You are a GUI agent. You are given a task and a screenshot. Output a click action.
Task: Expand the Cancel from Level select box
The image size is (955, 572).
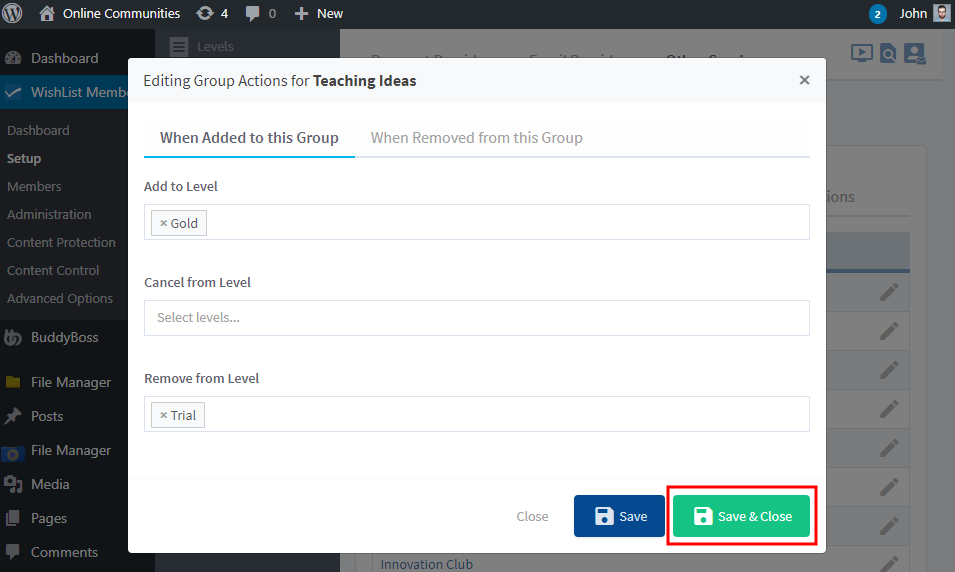tap(476, 318)
